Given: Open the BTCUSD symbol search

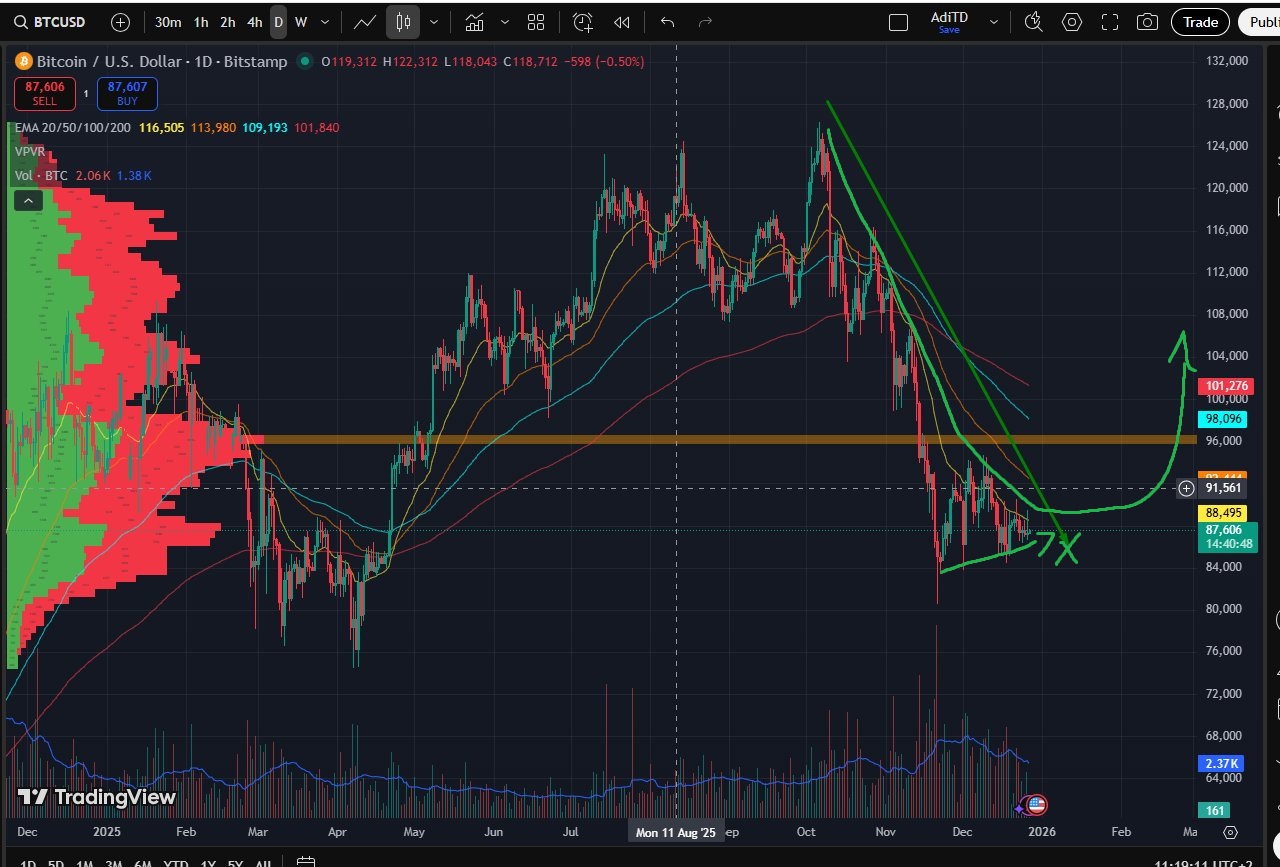Looking at the screenshot, I should point(52,22).
